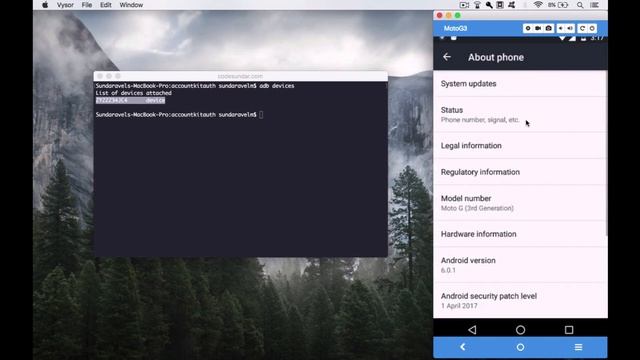Screen dimensions: 640x360
Task: Click the key-shaped menu bar icon
Action: click(x=489, y=5)
